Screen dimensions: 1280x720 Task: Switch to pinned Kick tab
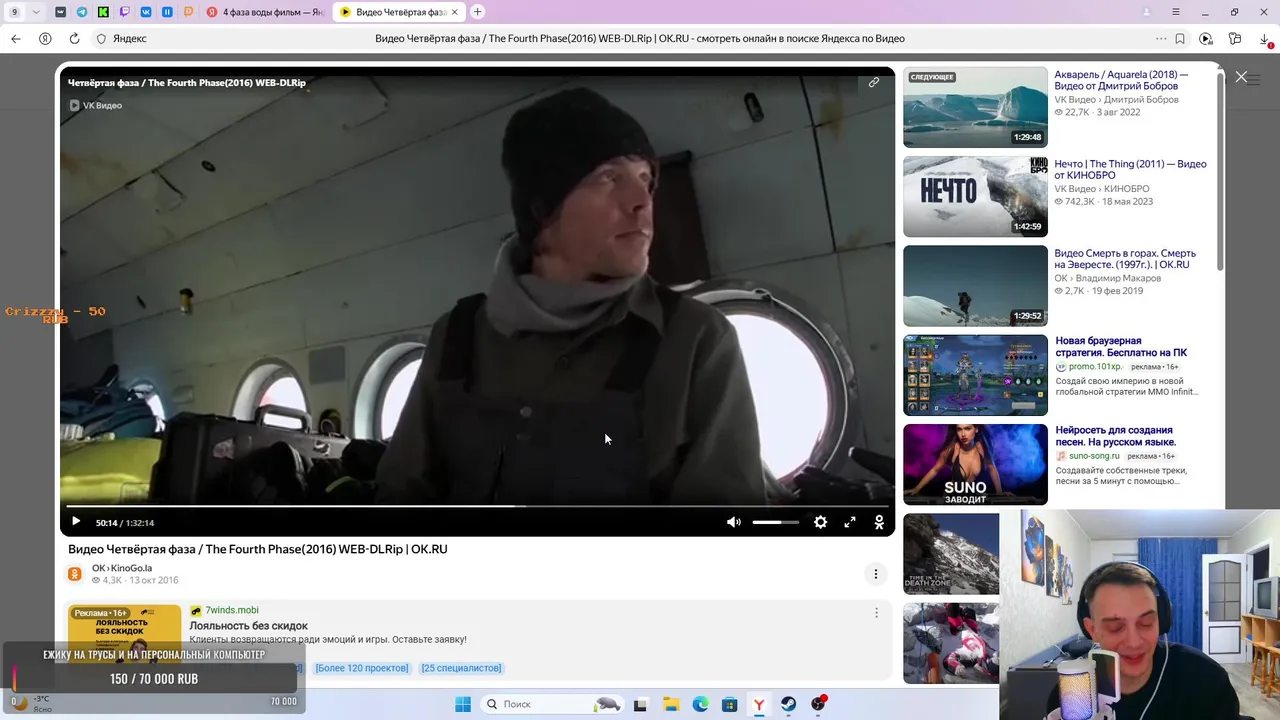point(103,12)
